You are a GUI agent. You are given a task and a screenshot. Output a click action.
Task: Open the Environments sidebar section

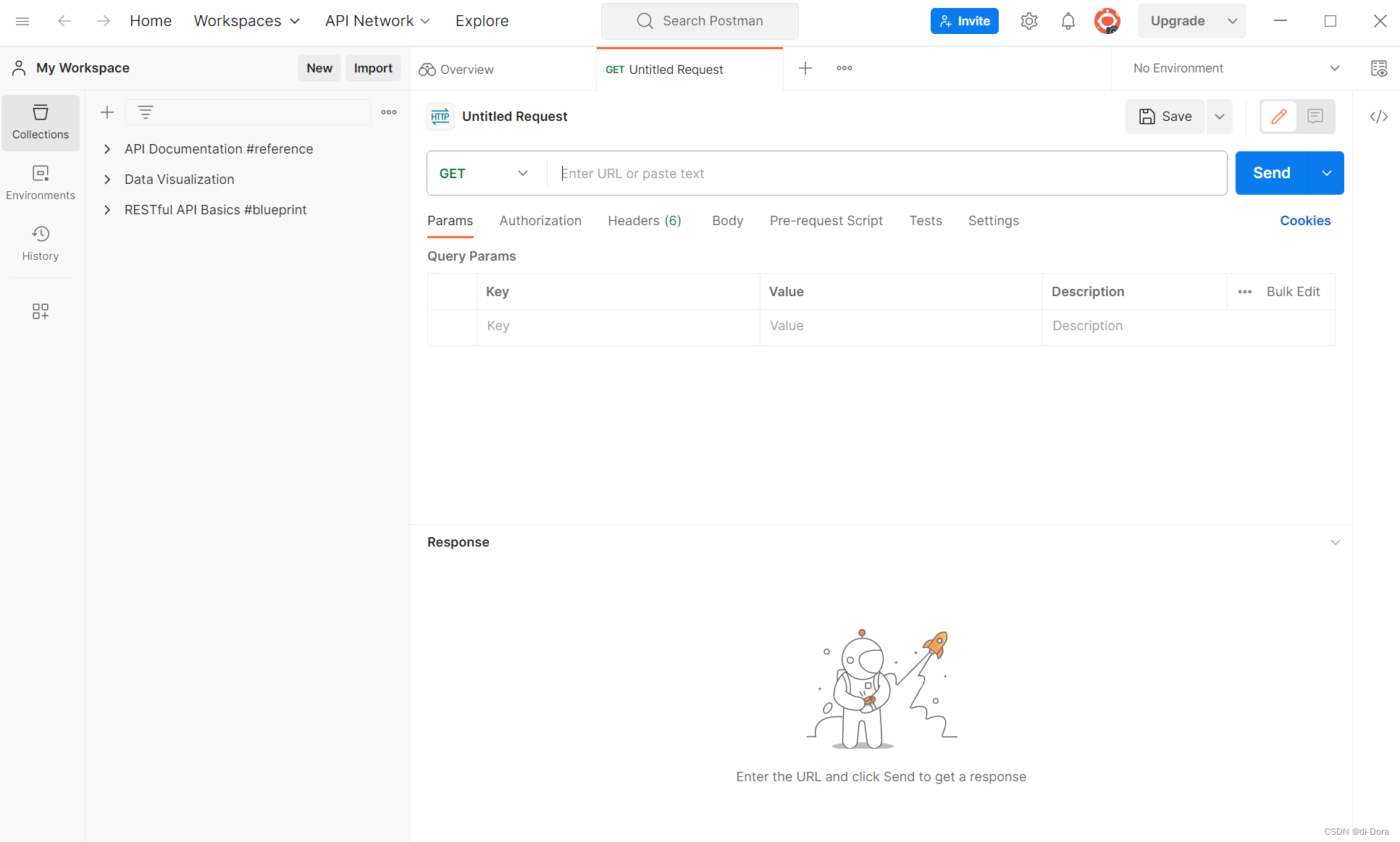pyautogui.click(x=41, y=182)
